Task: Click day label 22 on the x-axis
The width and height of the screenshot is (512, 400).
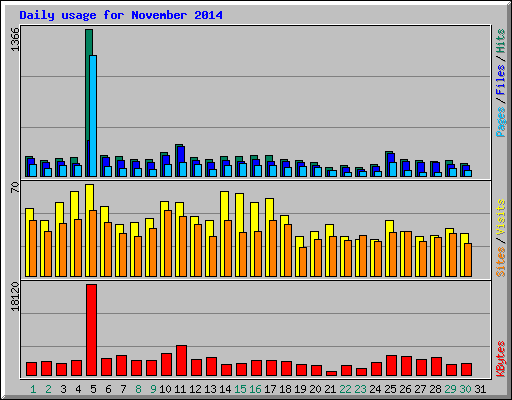Action: (x=345, y=389)
